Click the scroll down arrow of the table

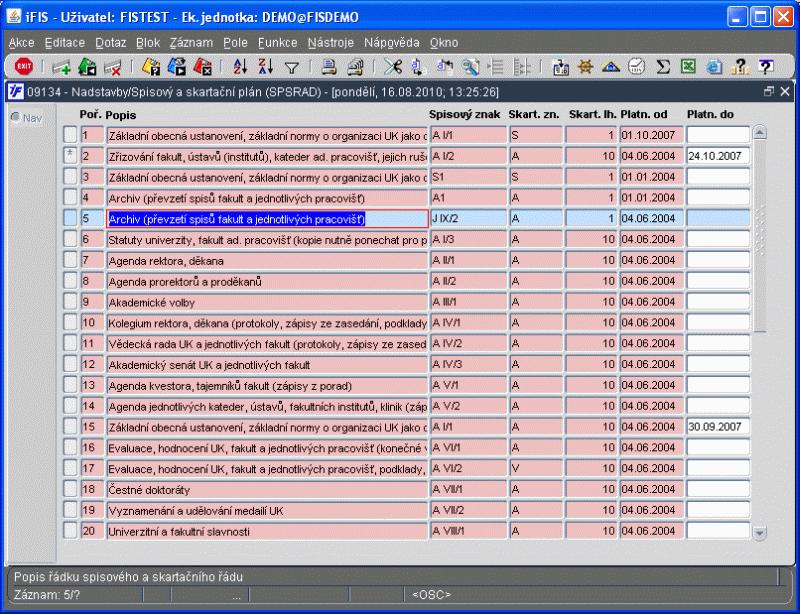[760, 533]
